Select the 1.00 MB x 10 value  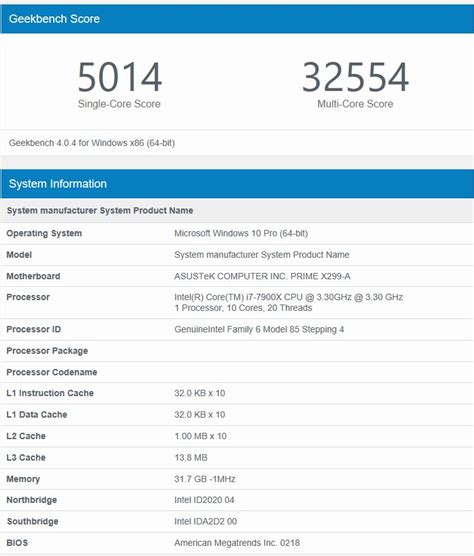200,436
